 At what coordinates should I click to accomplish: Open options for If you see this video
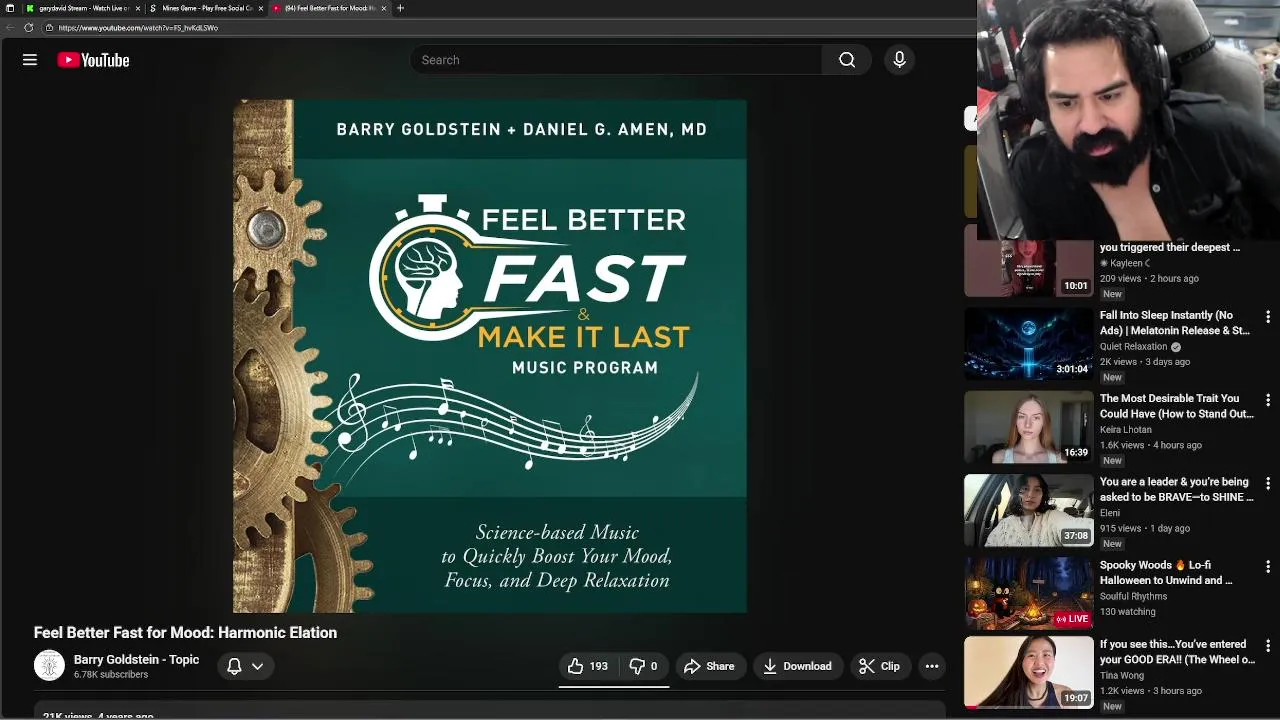click(1268, 646)
